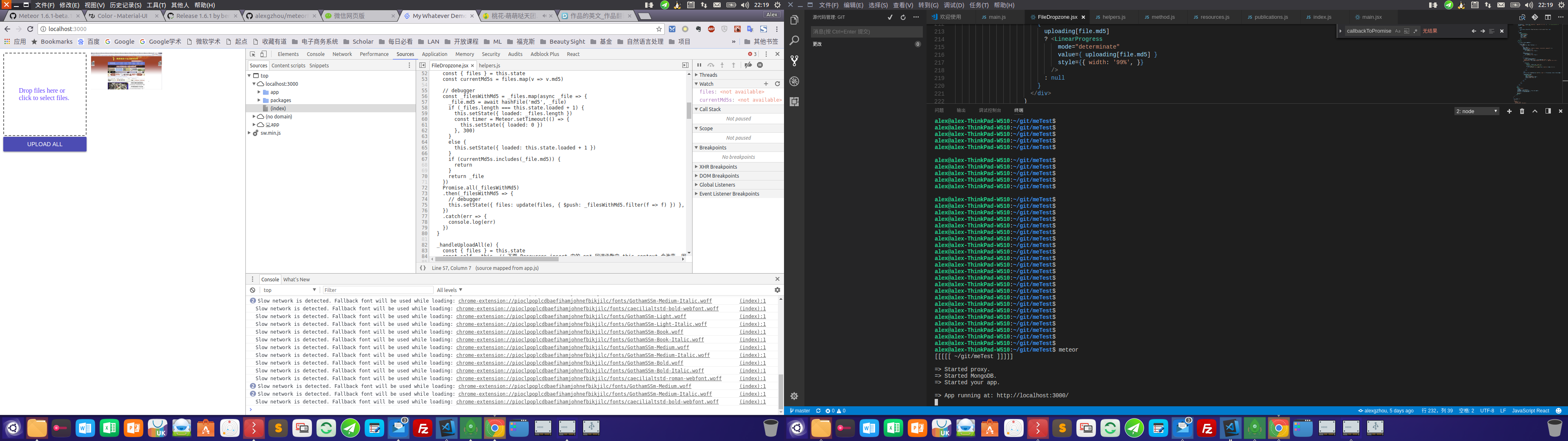Select the DevTools inspect element icon

tap(253, 54)
